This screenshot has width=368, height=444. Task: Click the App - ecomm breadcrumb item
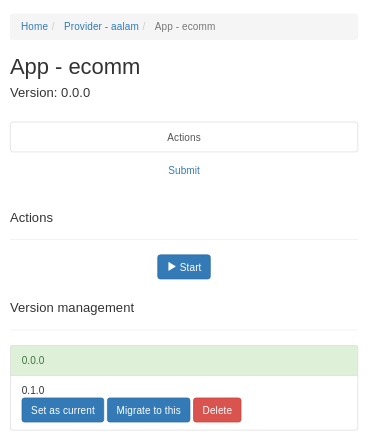[x=185, y=26]
